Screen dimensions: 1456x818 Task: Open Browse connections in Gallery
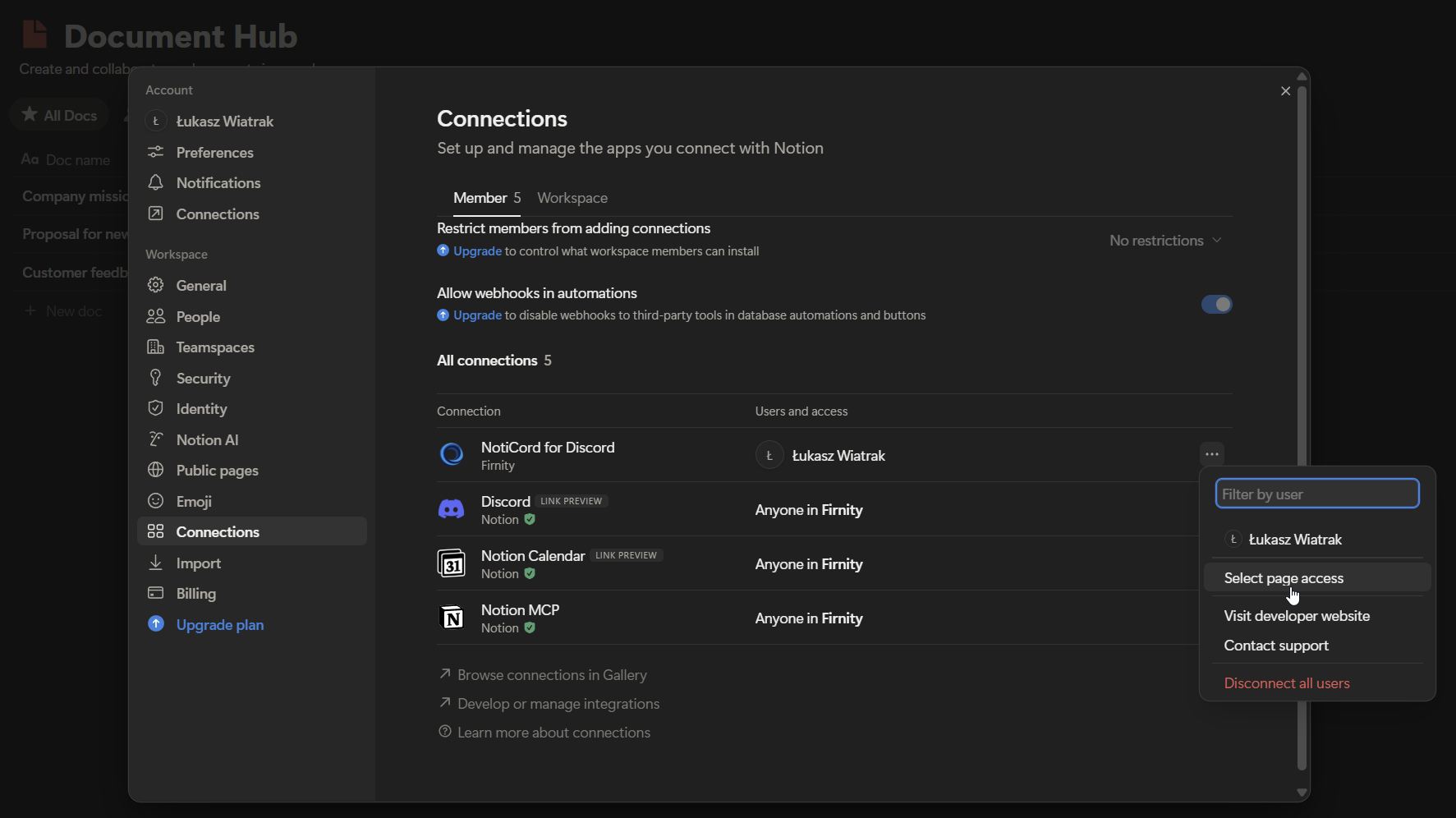pyautogui.click(x=551, y=675)
